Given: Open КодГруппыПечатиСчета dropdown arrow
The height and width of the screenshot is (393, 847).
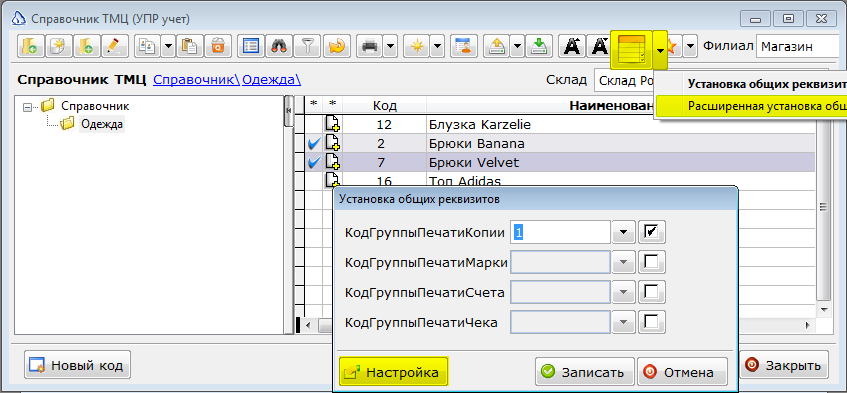Looking at the screenshot, I should (x=624, y=292).
